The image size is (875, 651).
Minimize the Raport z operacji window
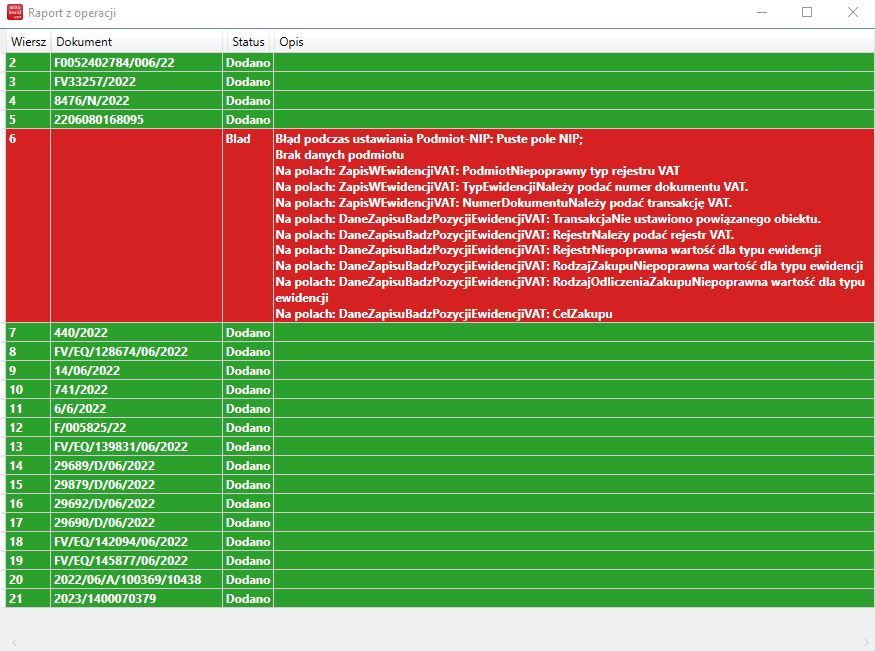coord(762,13)
